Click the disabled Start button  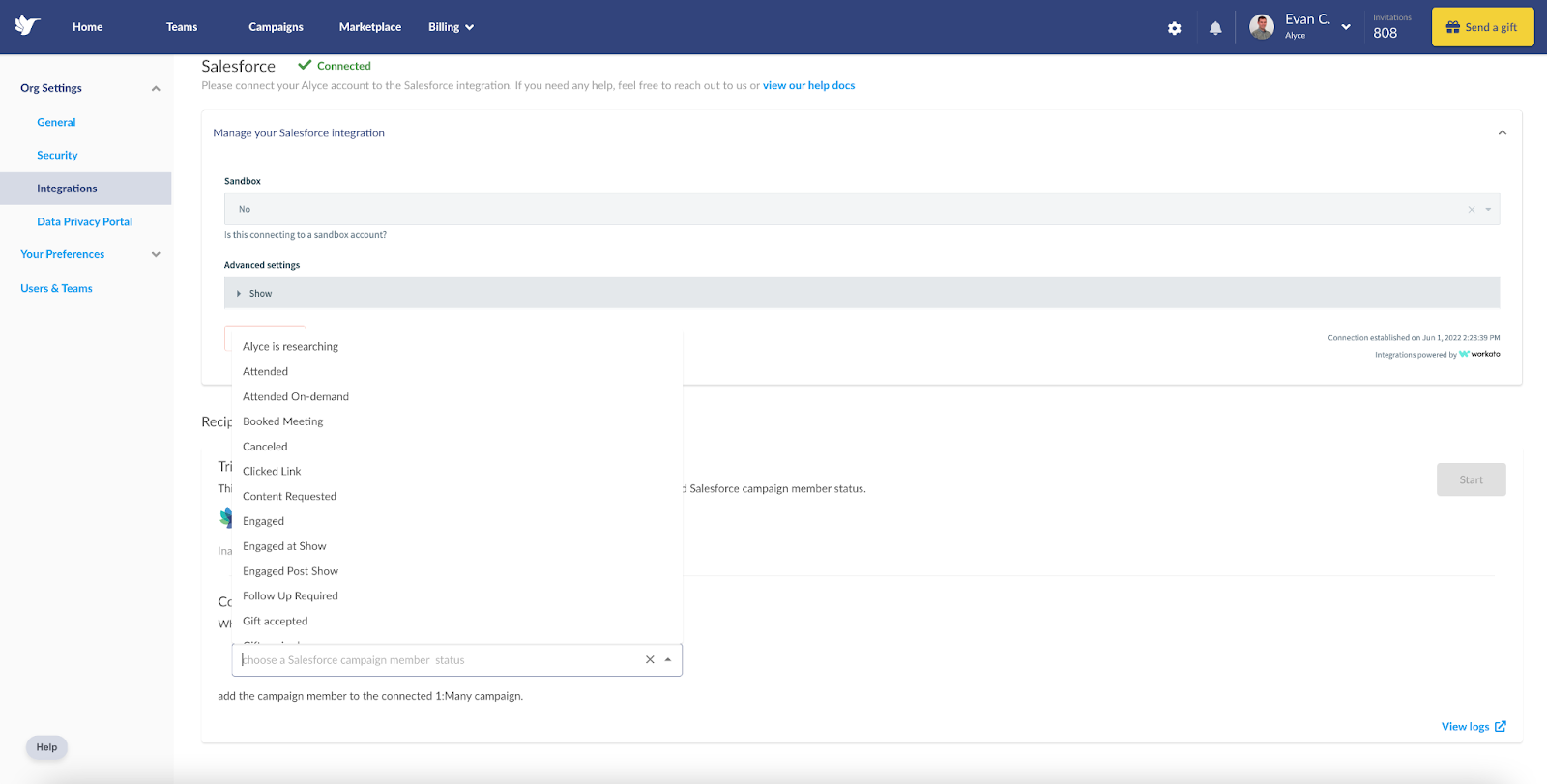point(1471,479)
